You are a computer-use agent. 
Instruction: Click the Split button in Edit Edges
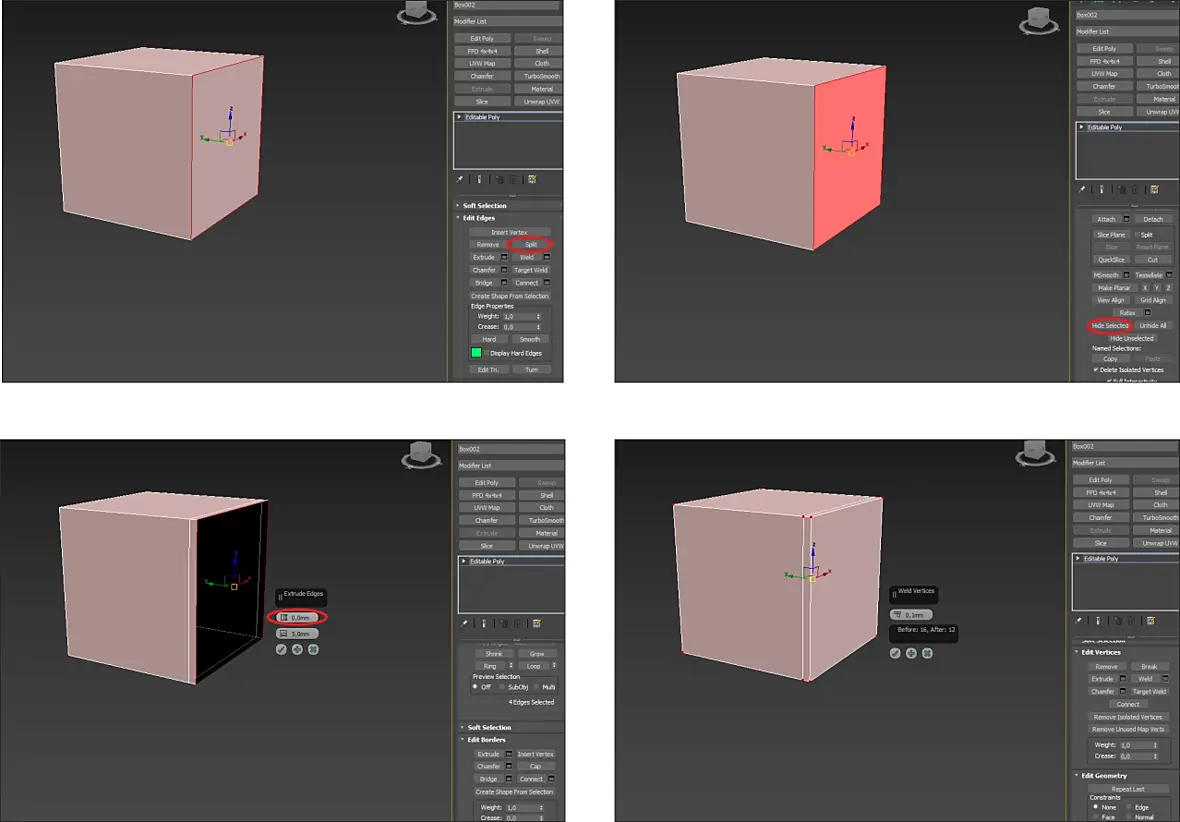click(x=531, y=245)
